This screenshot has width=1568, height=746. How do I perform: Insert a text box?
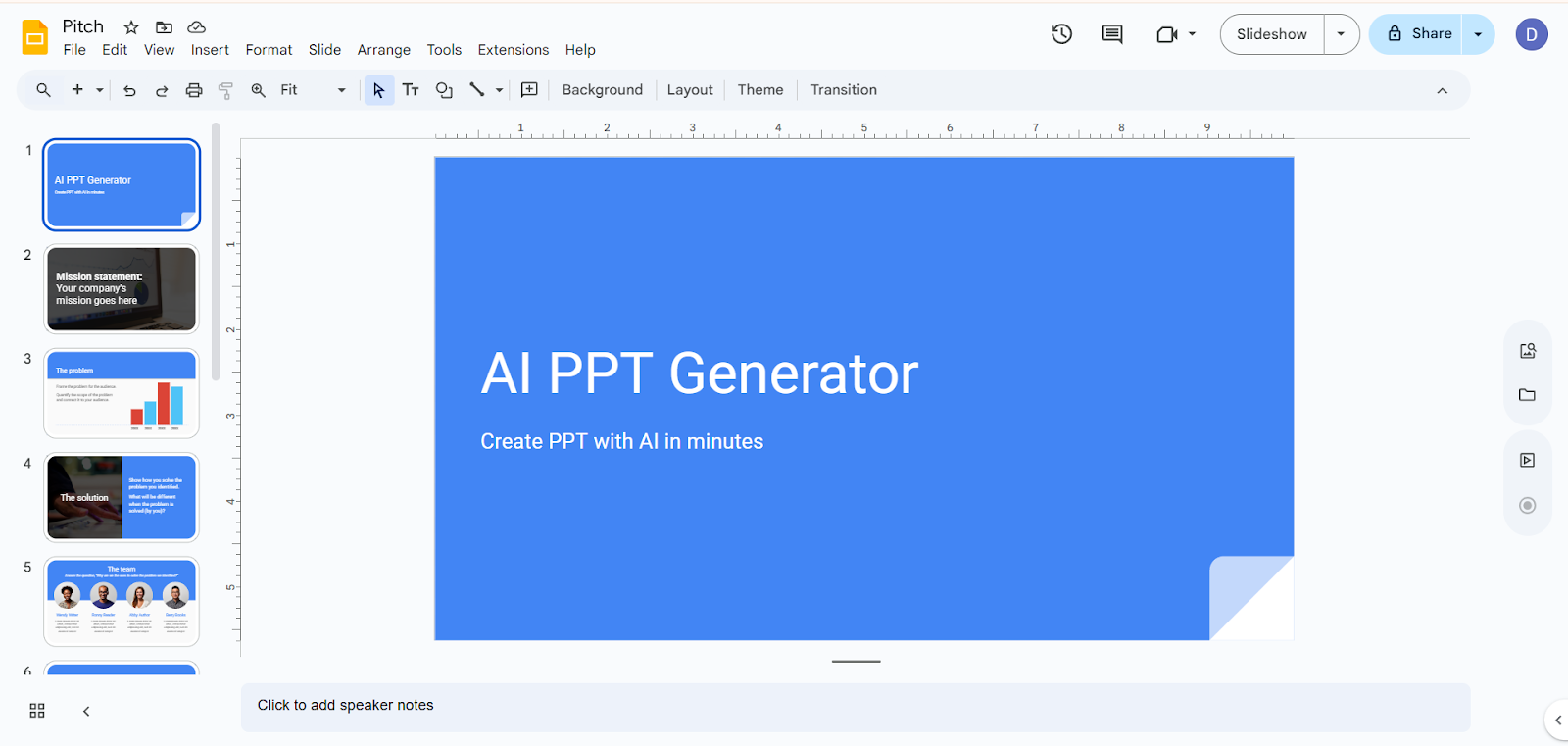411,90
